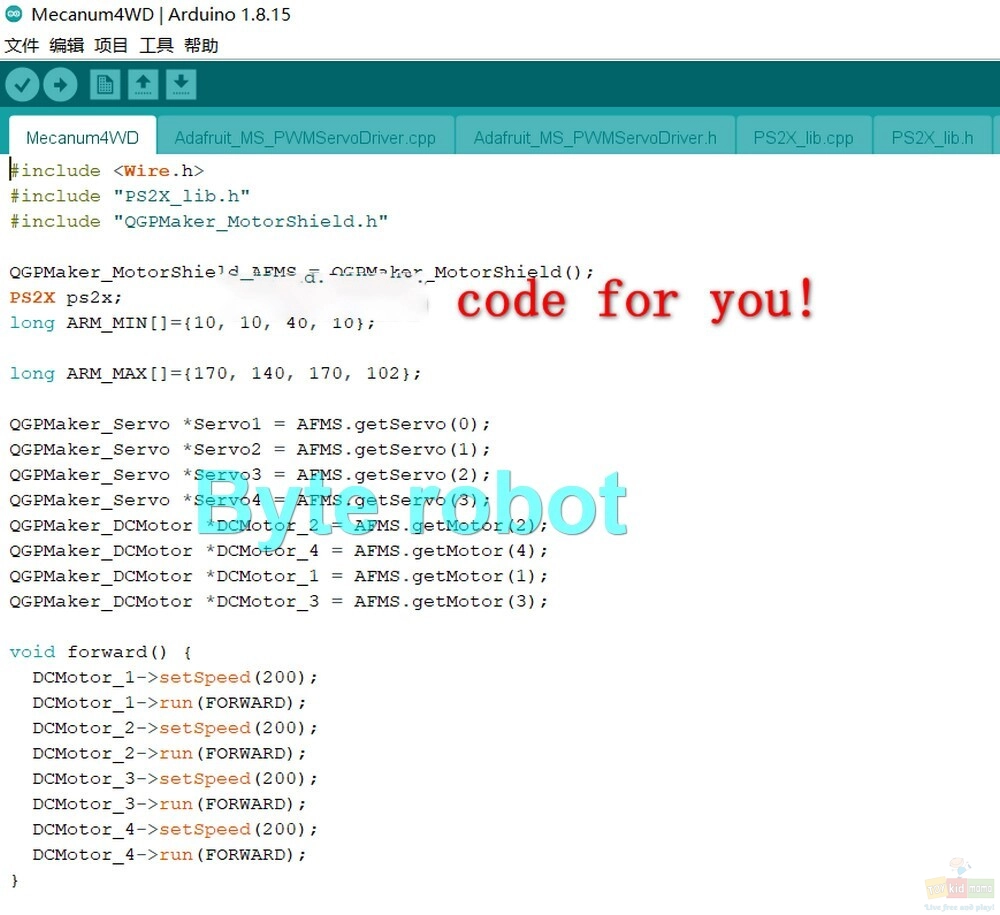Click the DCMotor_1->setSpeed(200); line
The image size is (1000, 915).
coord(175,677)
